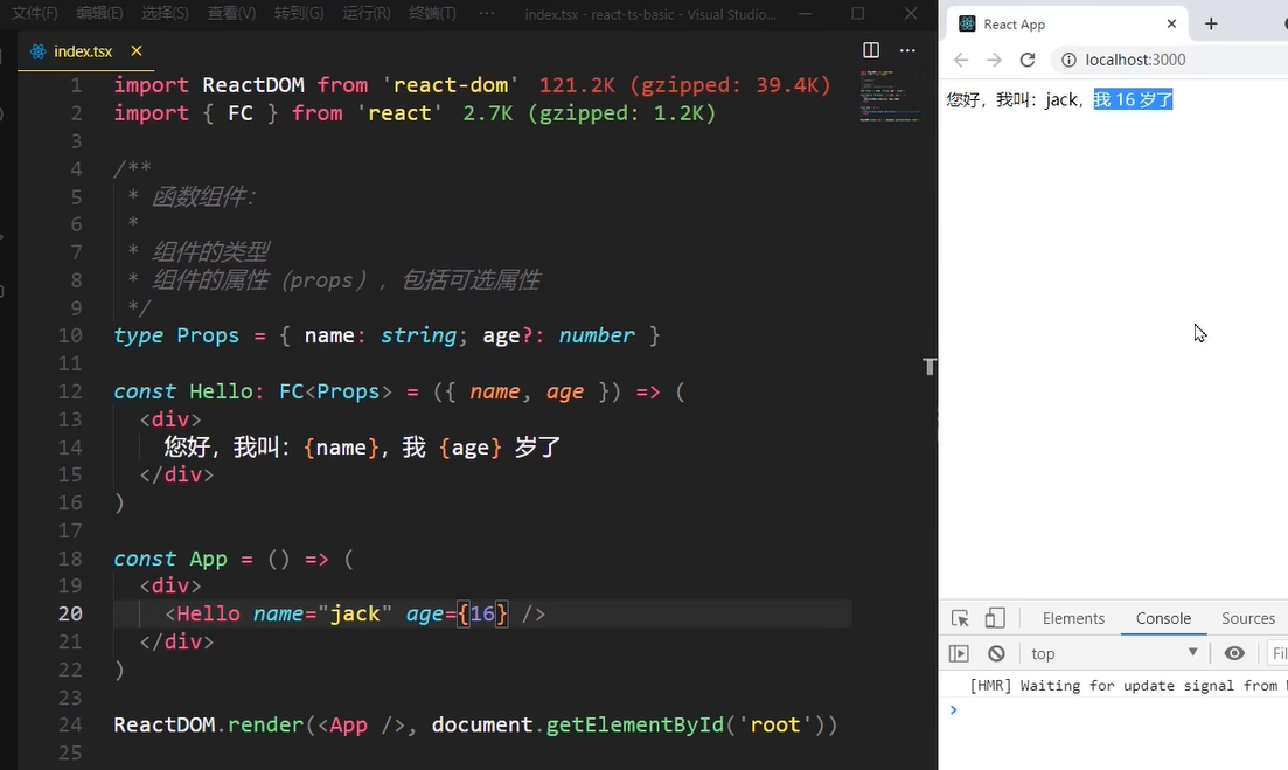This screenshot has height=770, width=1288.
Task: Click 'getElementById' on line 24
Action: tap(635, 724)
